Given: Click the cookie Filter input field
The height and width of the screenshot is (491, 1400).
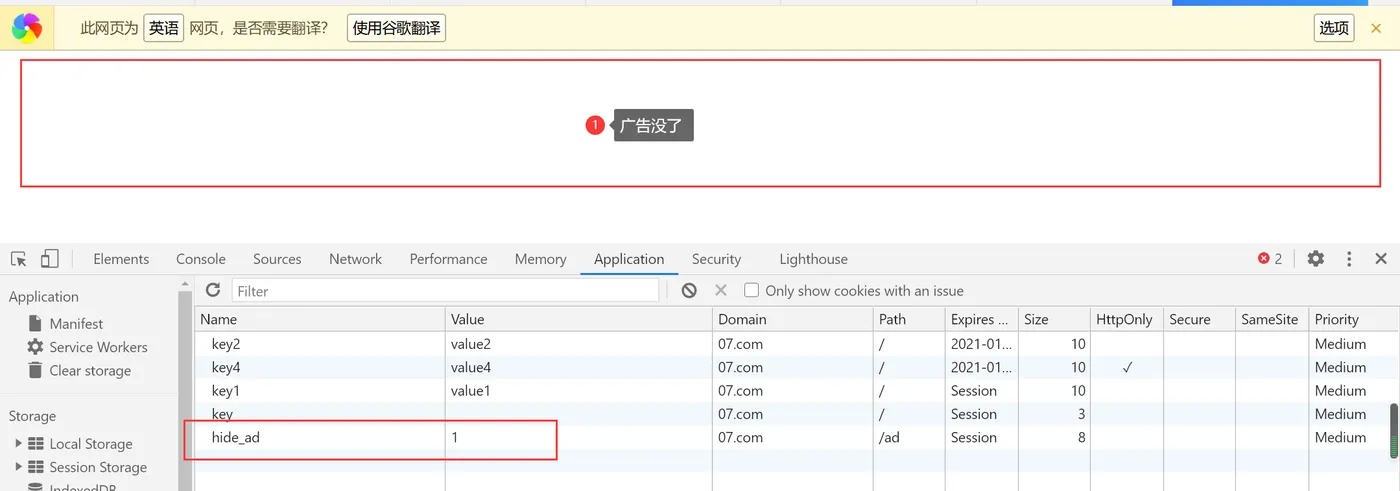Looking at the screenshot, I should (445, 291).
